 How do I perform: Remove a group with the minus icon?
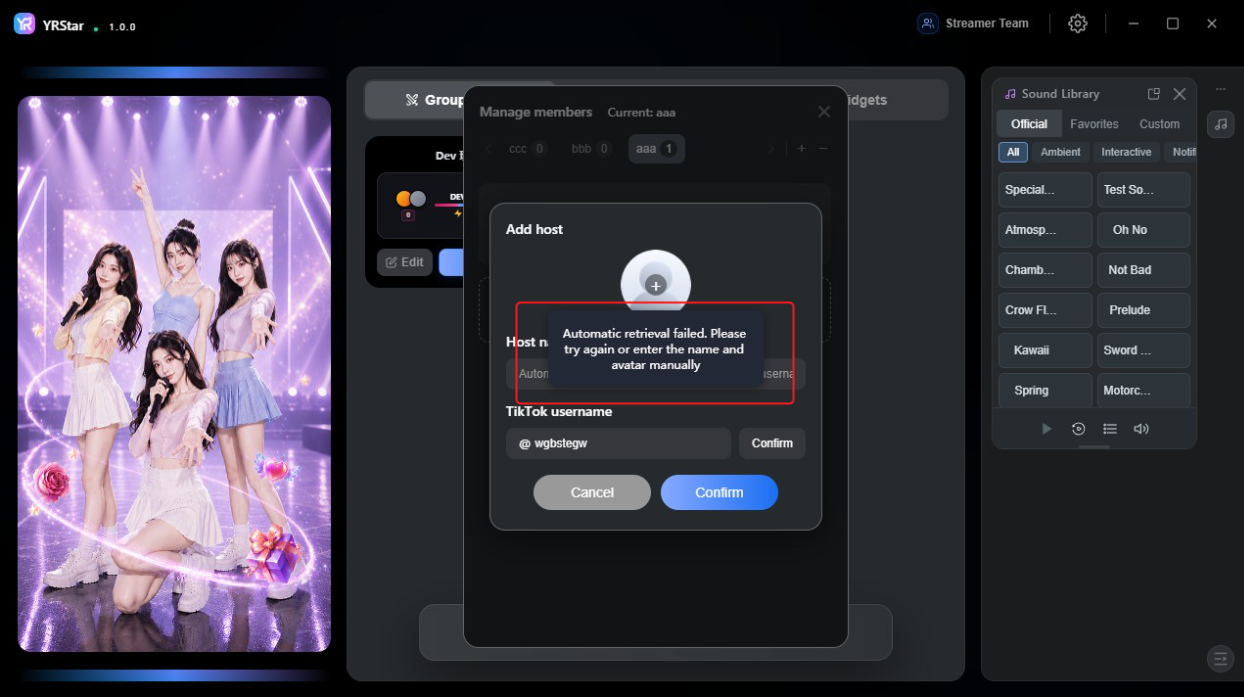point(823,149)
